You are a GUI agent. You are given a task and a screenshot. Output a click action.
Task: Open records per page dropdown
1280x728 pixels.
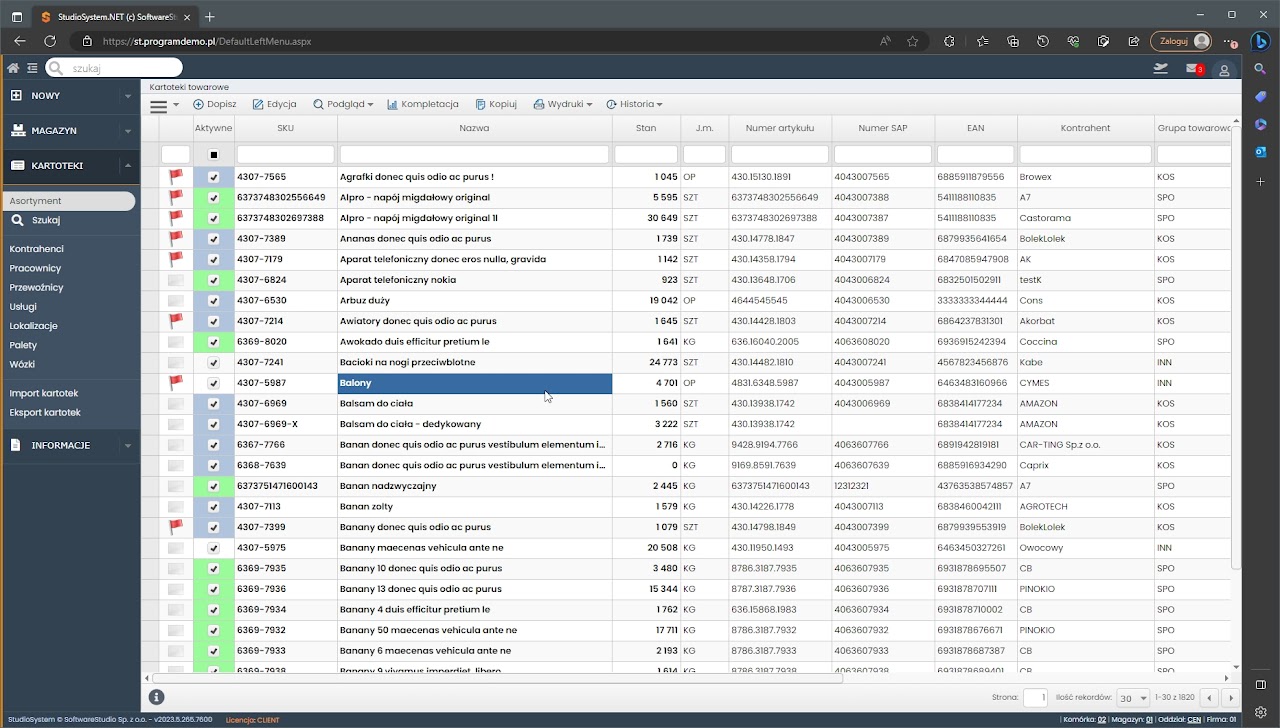[1133, 698]
